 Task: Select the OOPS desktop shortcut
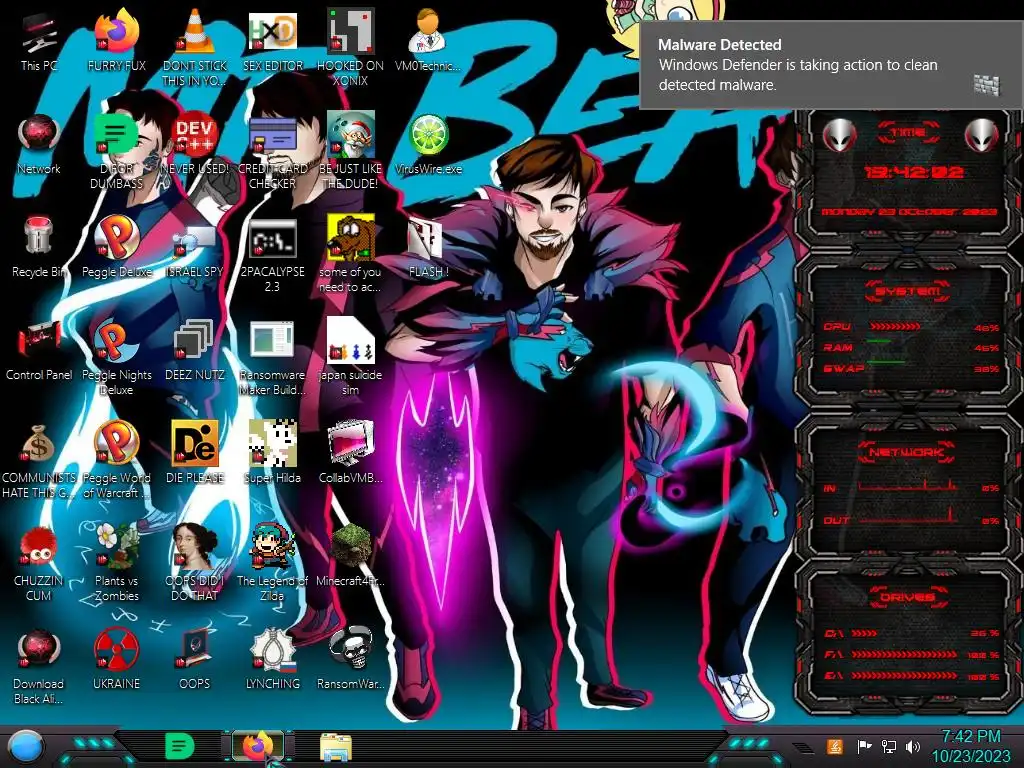click(x=194, y=660)
